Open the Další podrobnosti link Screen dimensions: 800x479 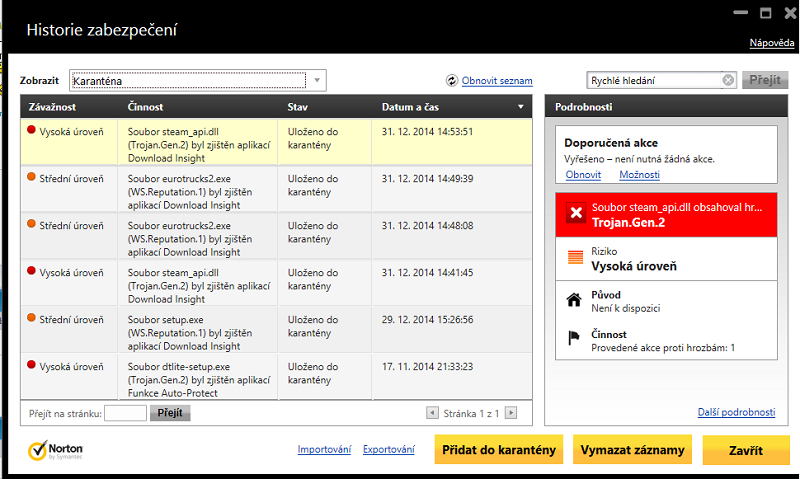point(736,412)
